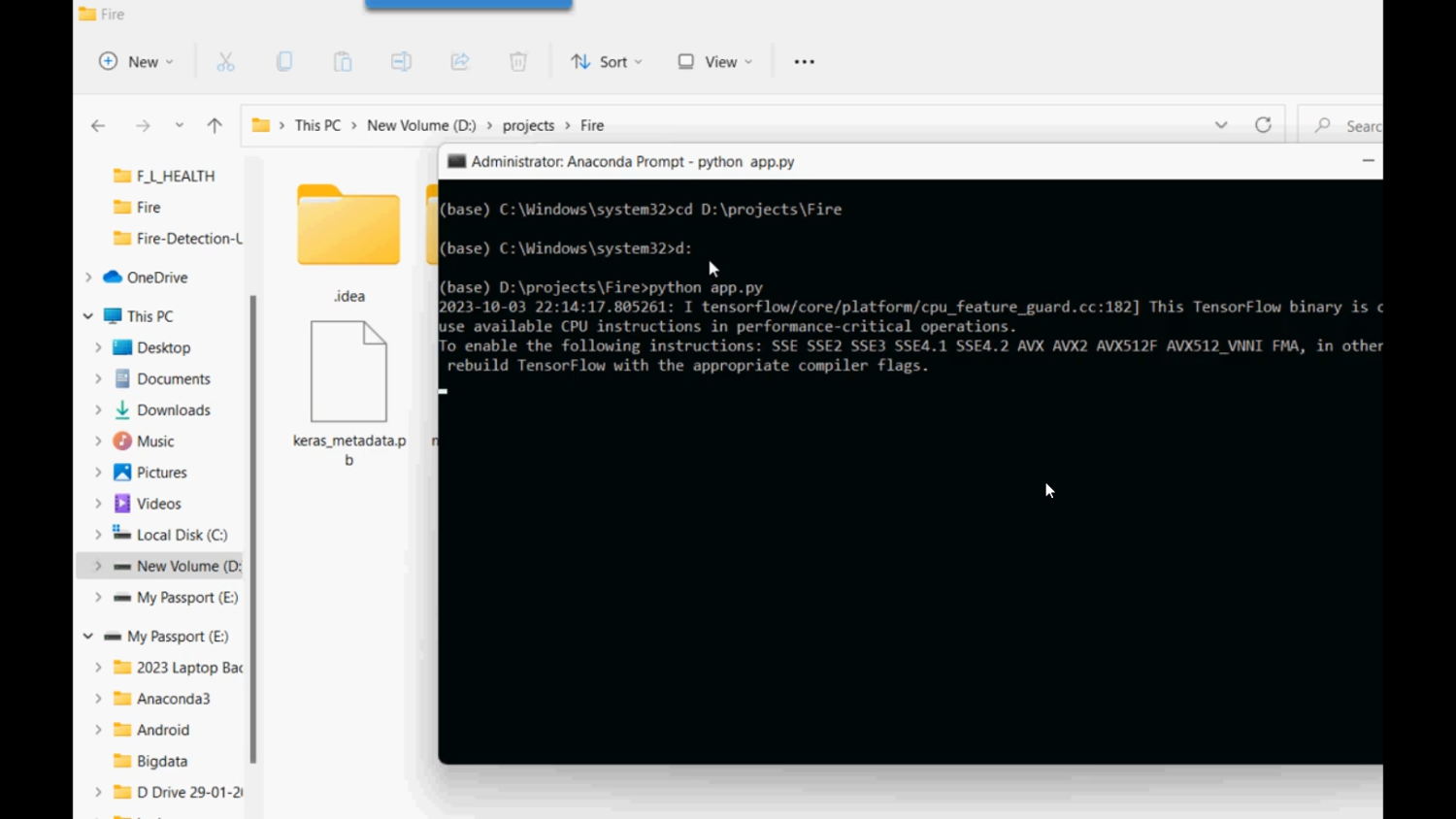This screenshot has height=819, width=1456.
Task: Click the Rename icon in toolbar
Action: [x=401, y=62]
